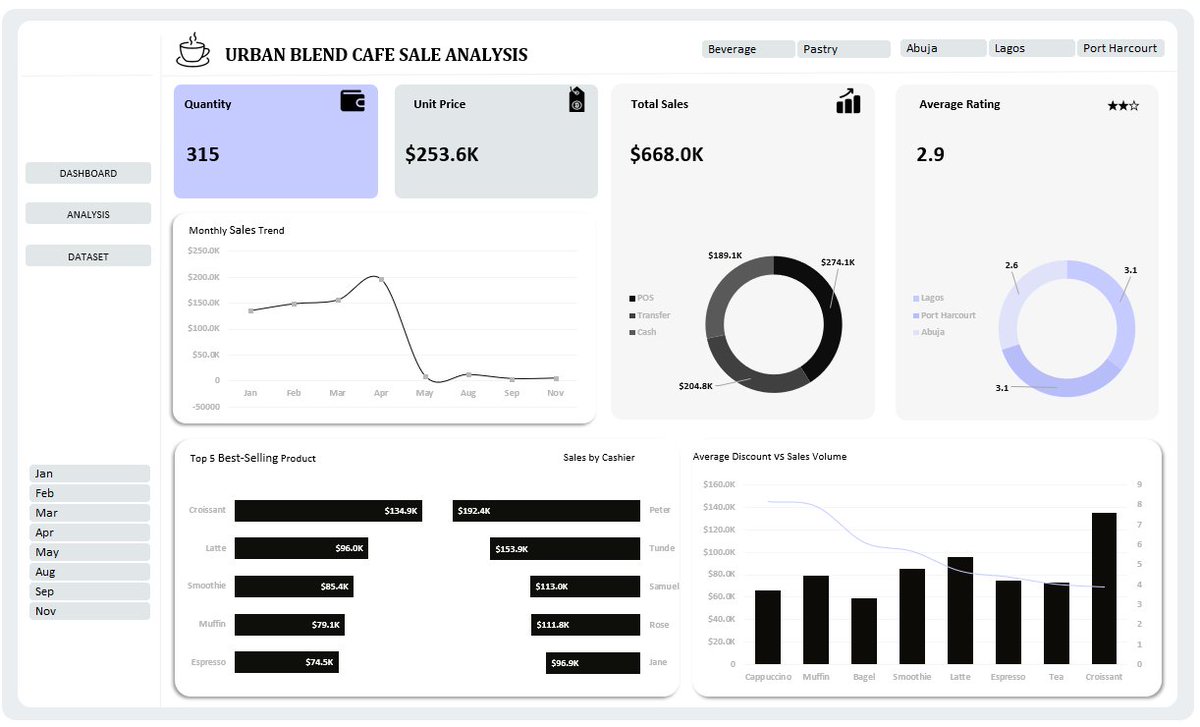The width and height of the screenshot is (1200, 727).
Task: Click the Muffin $79.1K bar
Action: pyautogui.click(x=290, y=625)
